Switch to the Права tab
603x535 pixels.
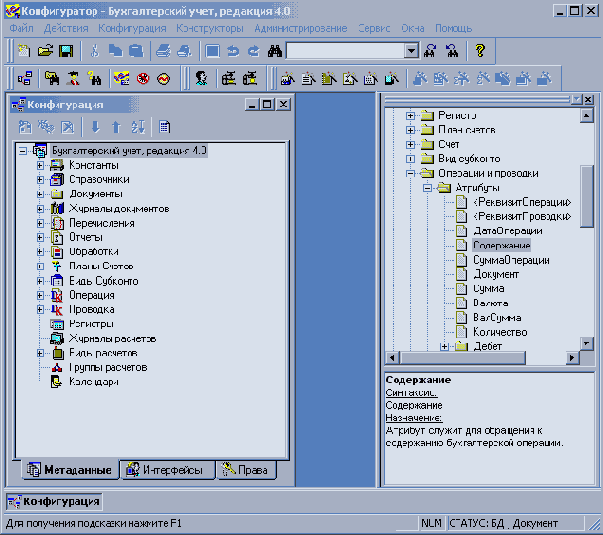tap(246, 470)
